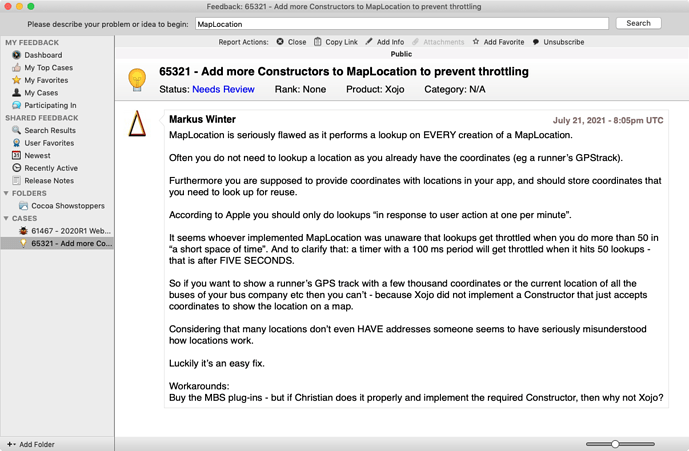
Task: Click Markus Winter's avatar triangle icon
Action: point(137,123)
